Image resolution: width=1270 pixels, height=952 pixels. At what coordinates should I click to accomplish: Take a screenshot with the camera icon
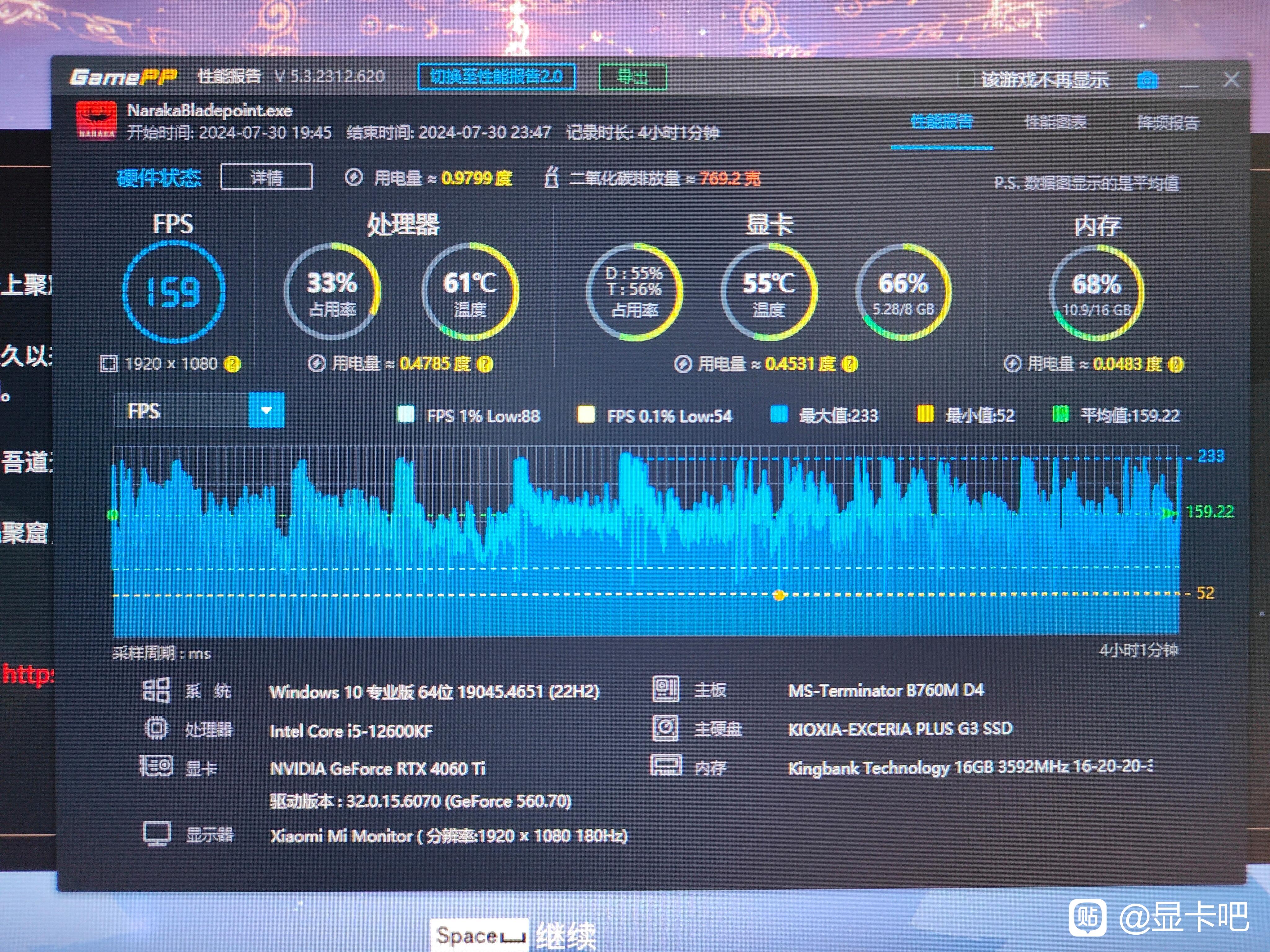coord(1147,80)
